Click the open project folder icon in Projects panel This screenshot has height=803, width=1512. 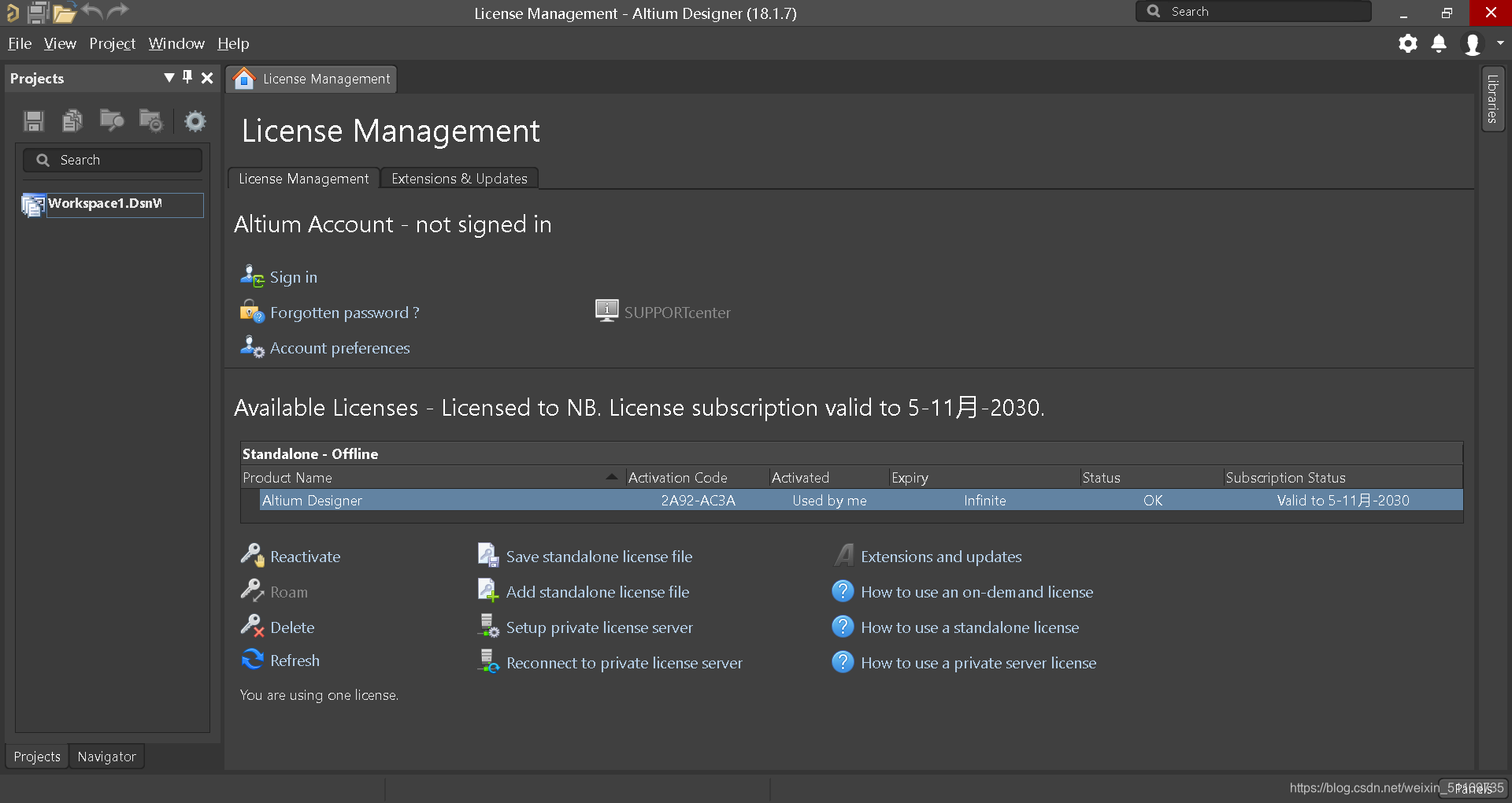112,120
